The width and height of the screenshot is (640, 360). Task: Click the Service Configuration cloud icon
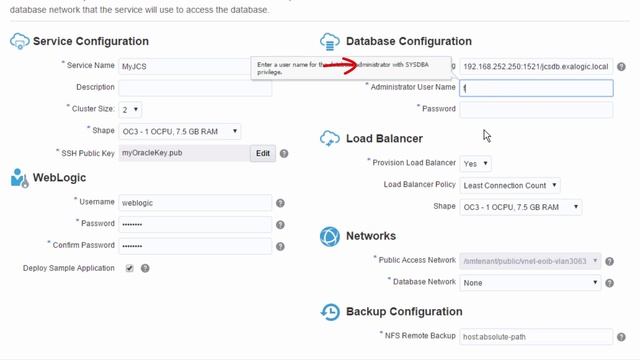20,41
